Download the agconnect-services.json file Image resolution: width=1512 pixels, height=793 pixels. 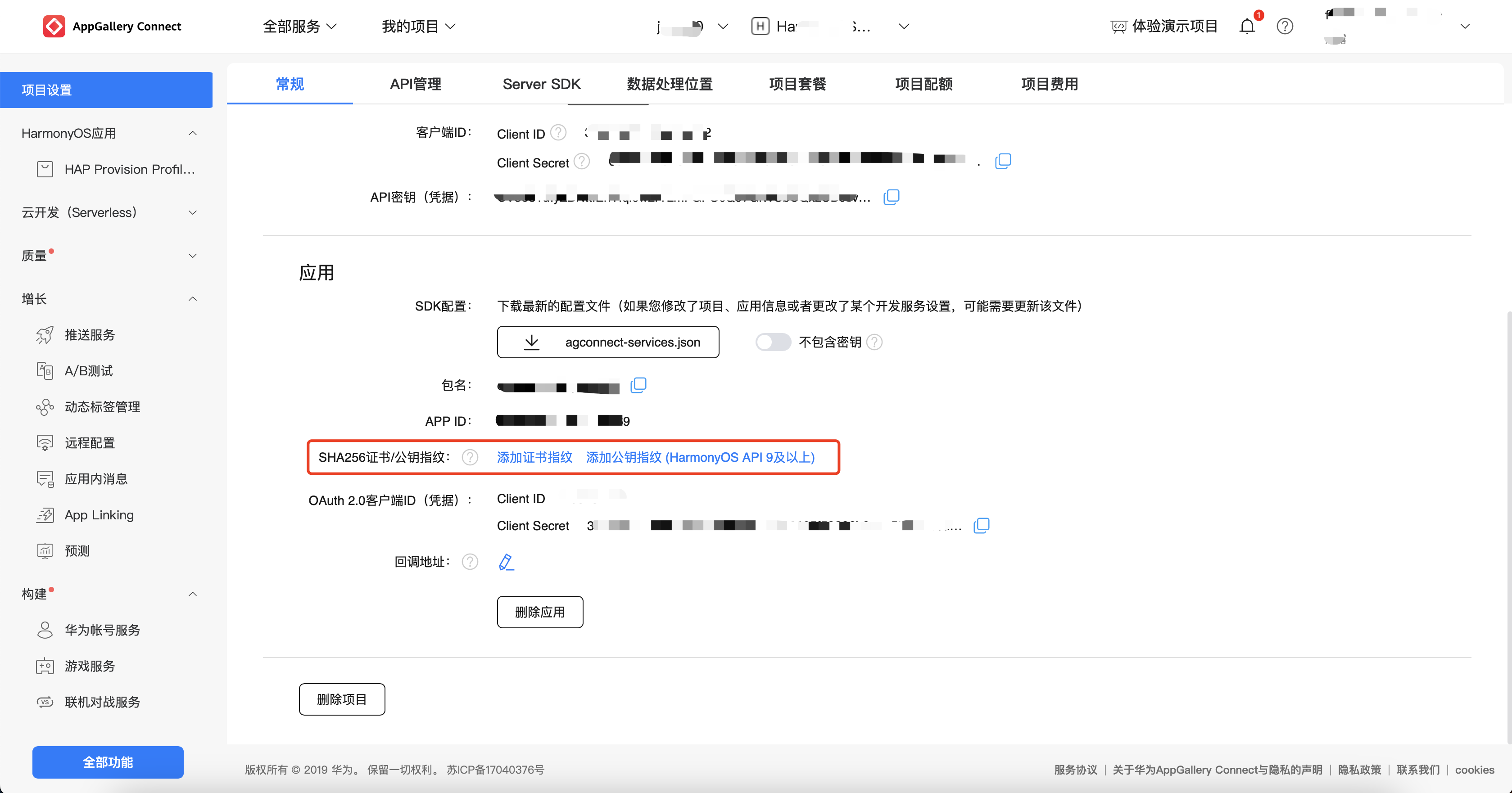(x=607, y=342)
